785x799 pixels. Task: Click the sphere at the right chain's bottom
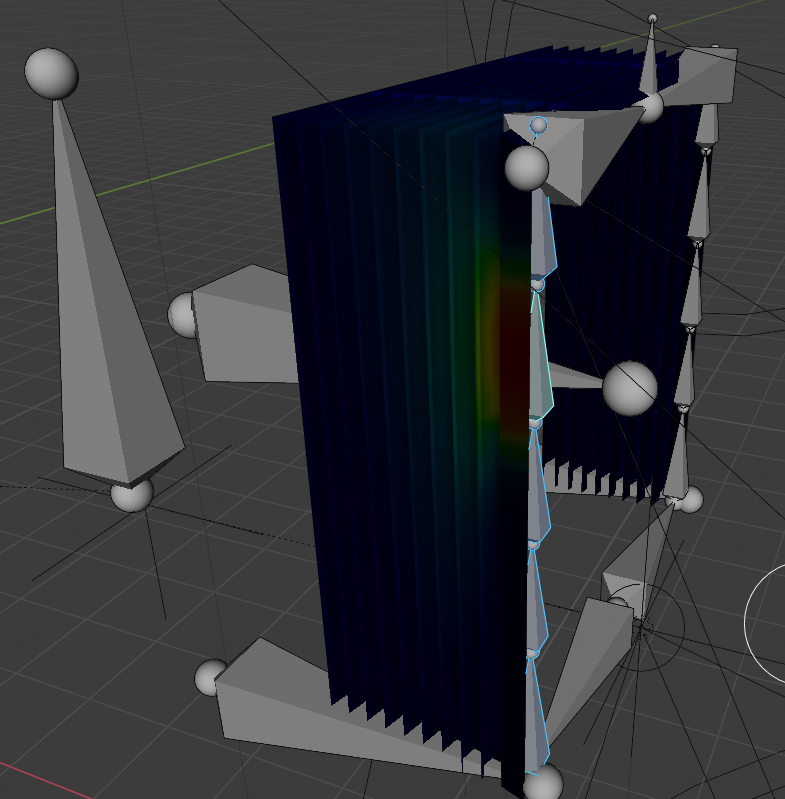tap(686, 498)
